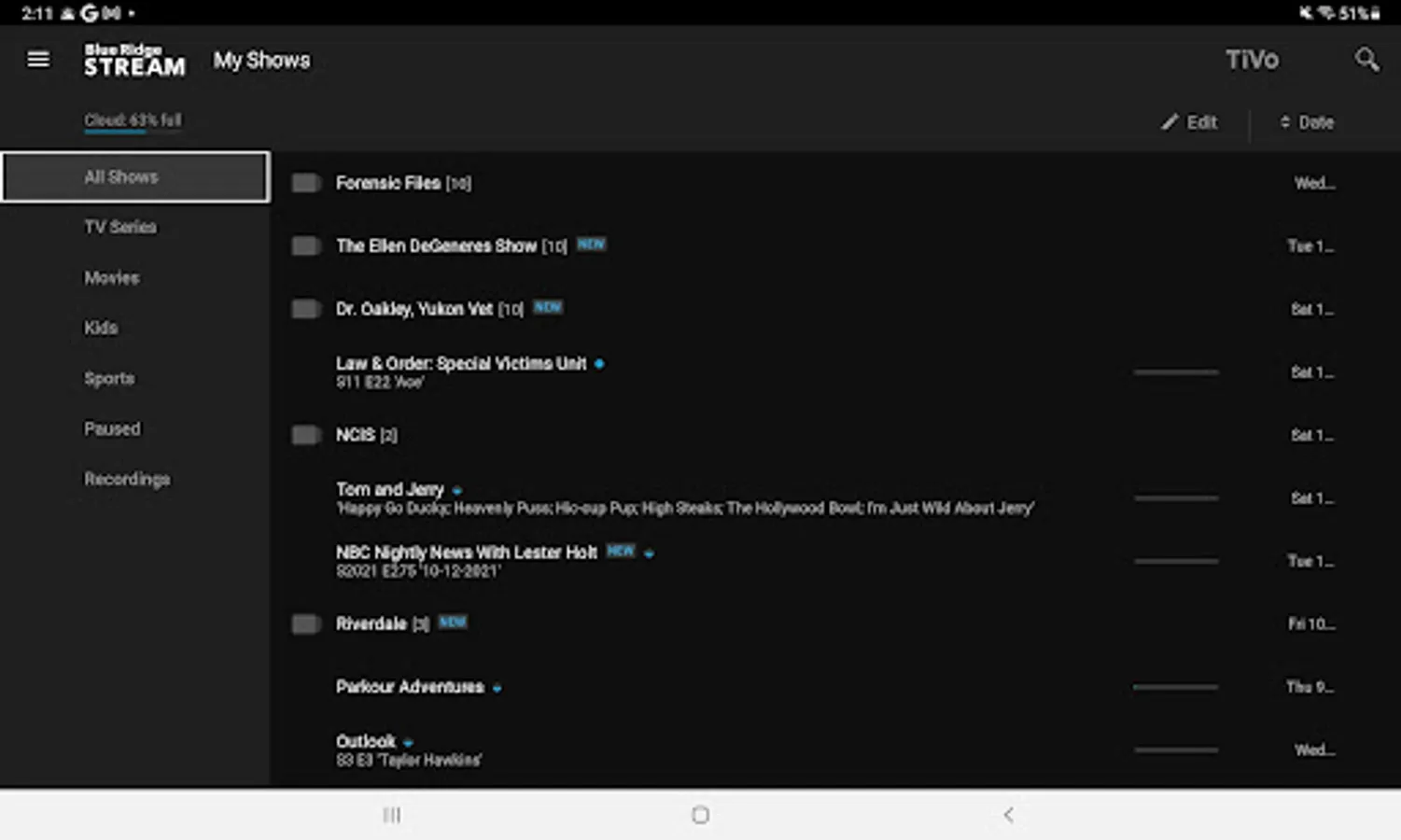This screenshot has height=840, width=1401.
Task: Open the Ellen DeGeneres Show folder icon
Action: tap(306, 245)
